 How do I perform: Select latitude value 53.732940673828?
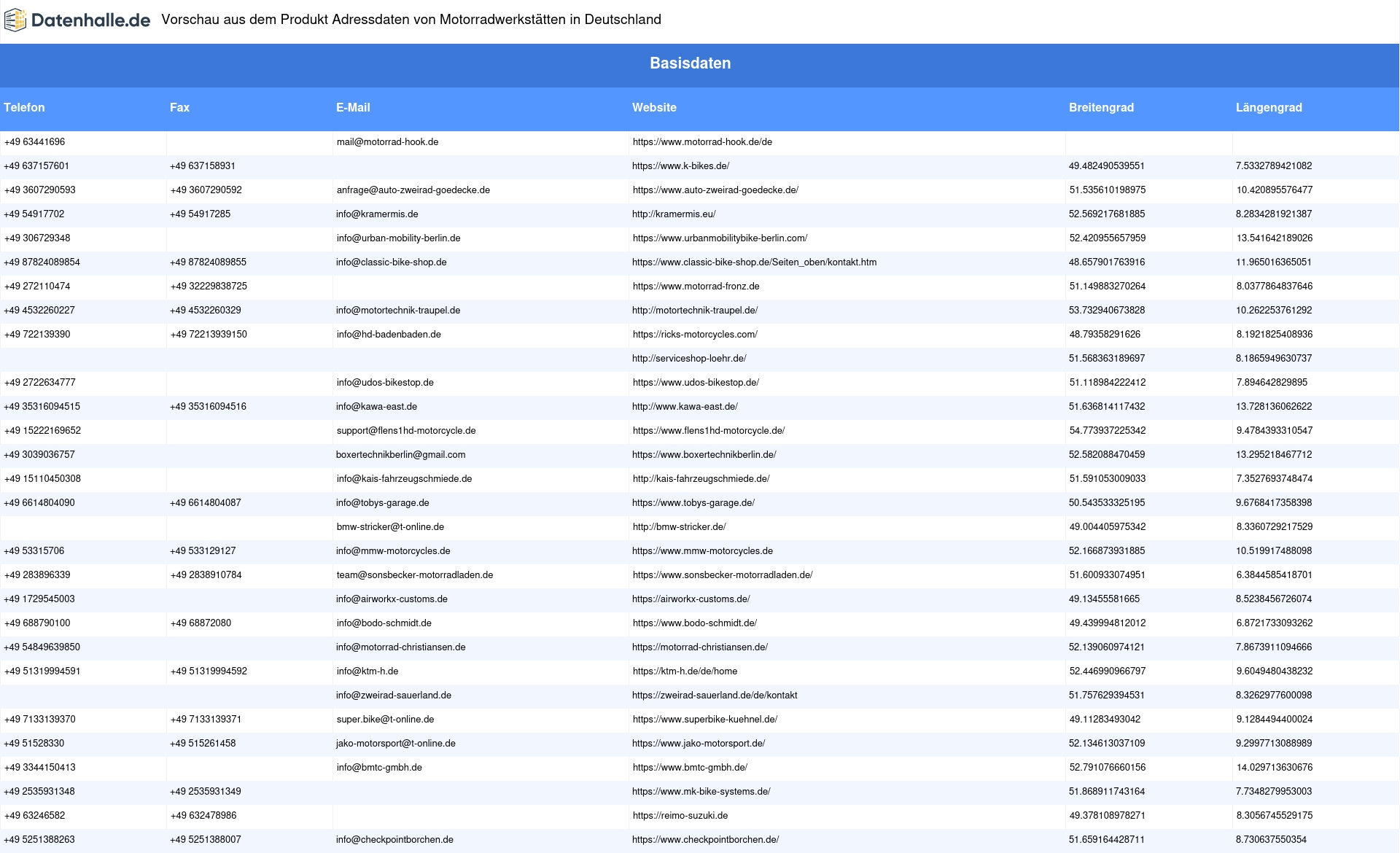[1107, 311]
